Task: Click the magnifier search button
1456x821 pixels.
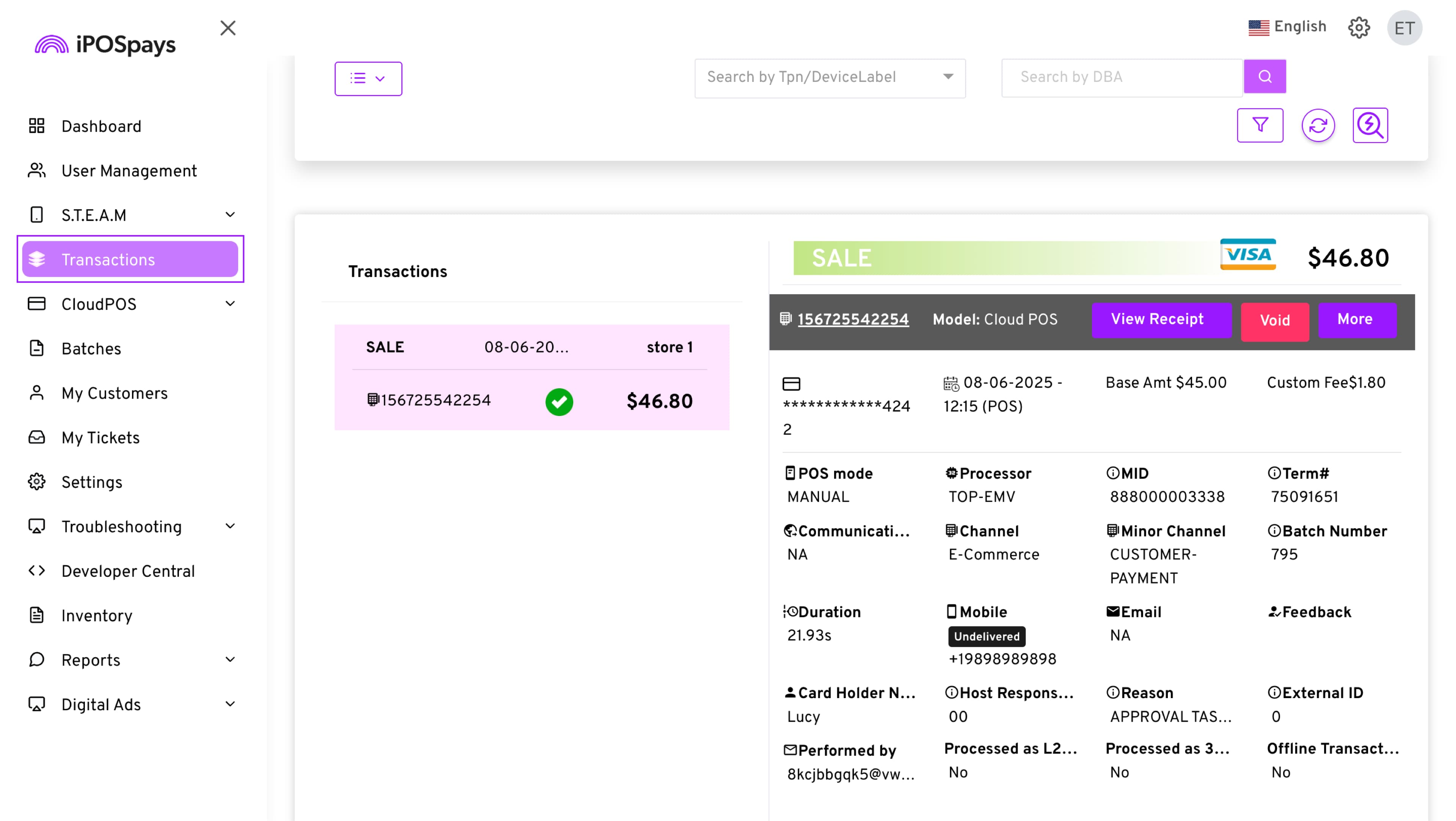Action: [1265, 76]
